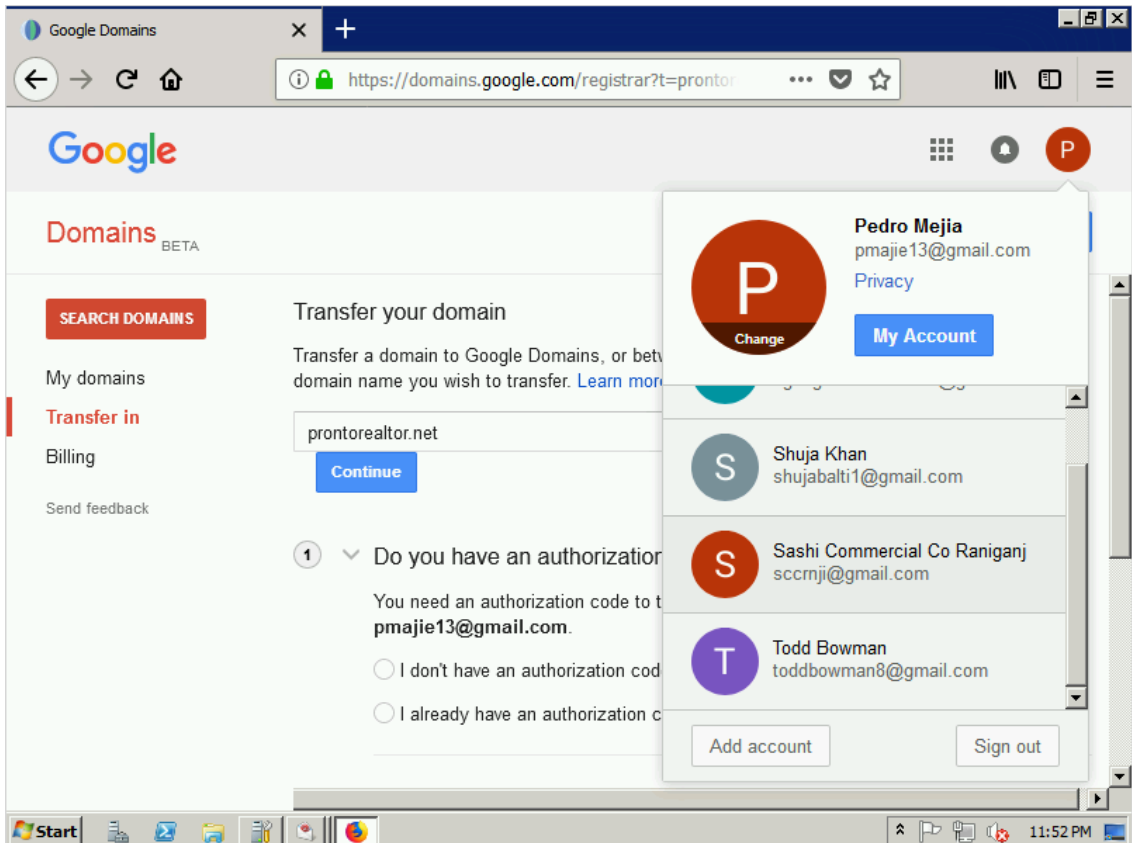Switch to Shuja Khan account
The image size is (1137, 848).
[864, 466]
